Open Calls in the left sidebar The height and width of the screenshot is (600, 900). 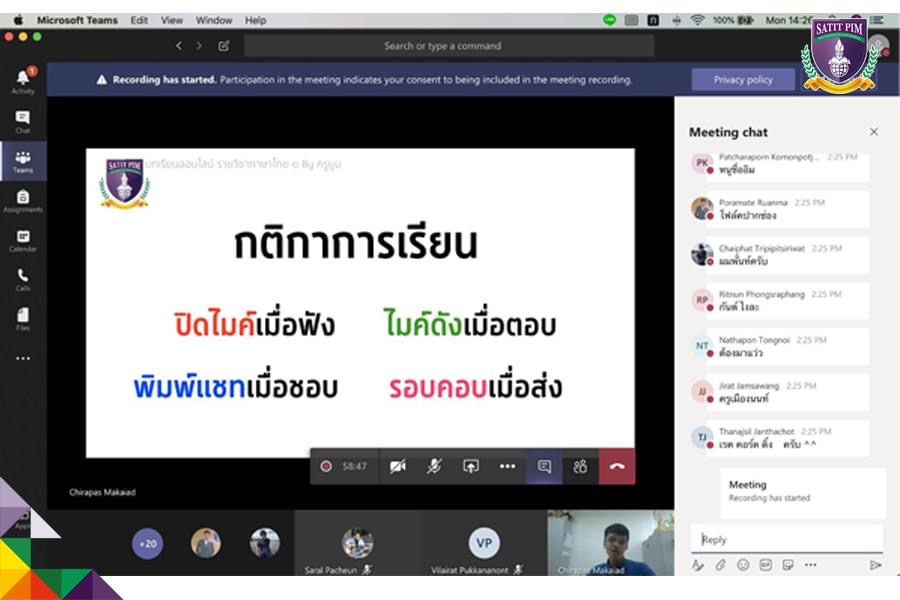[22, 279]
